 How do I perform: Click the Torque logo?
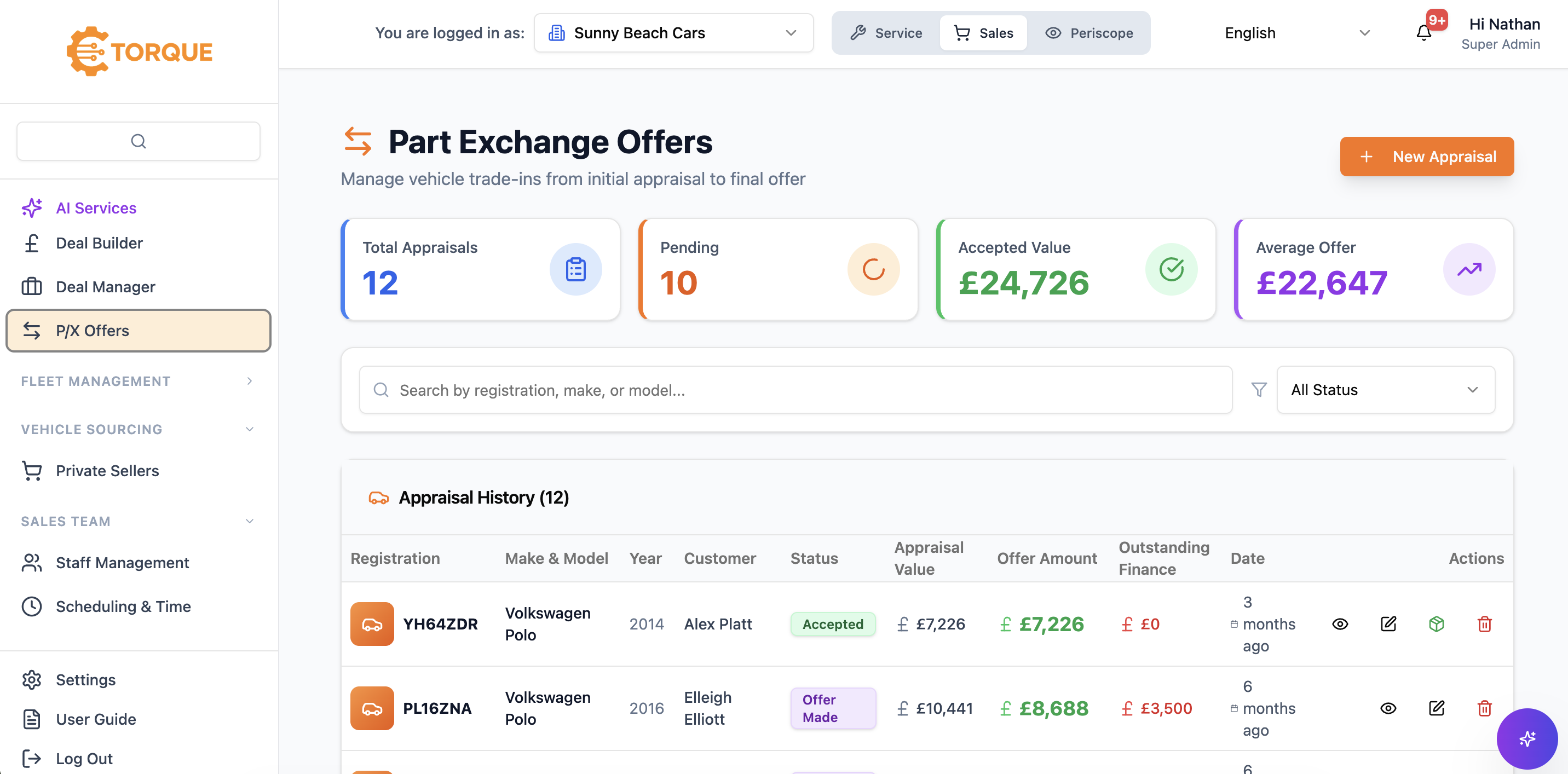[140, 51]
